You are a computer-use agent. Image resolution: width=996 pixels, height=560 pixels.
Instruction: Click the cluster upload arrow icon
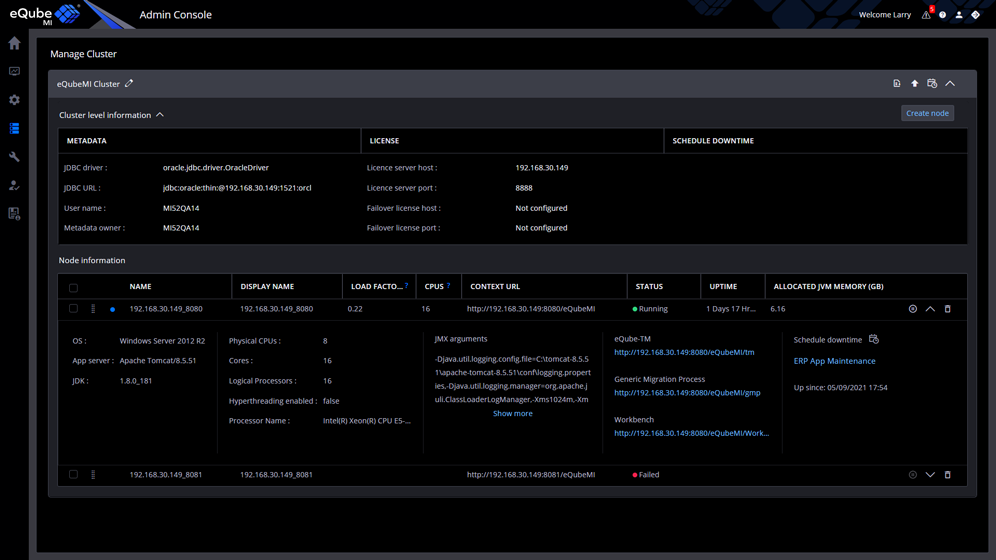pyautogui.click(x=915, y=83)
